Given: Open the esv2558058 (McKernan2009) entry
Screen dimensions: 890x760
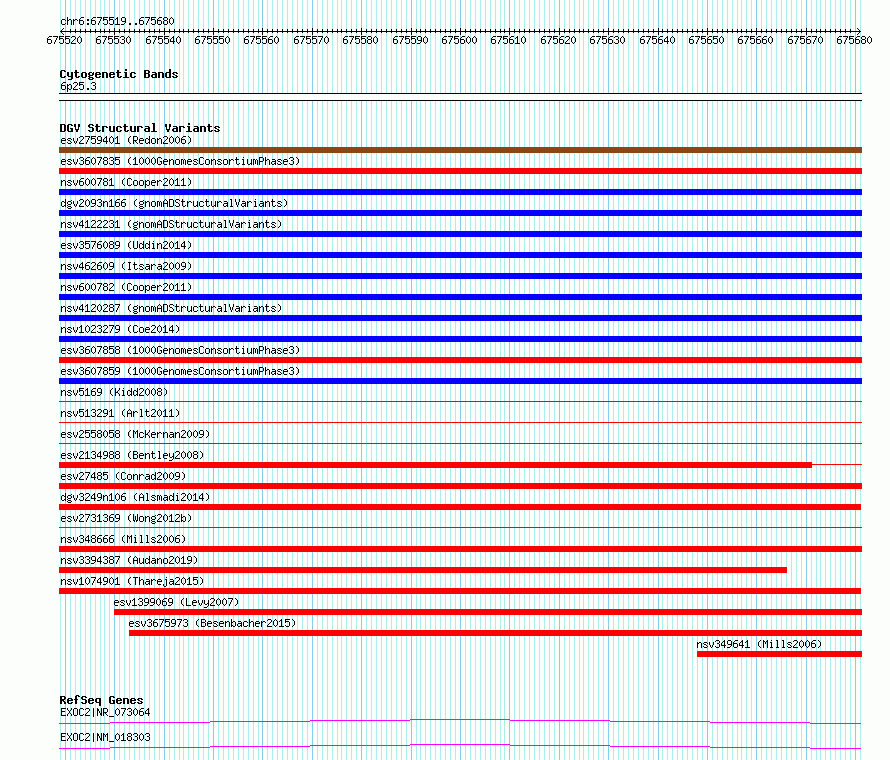Looking at the screenshot, I should [x=135, y=434].
